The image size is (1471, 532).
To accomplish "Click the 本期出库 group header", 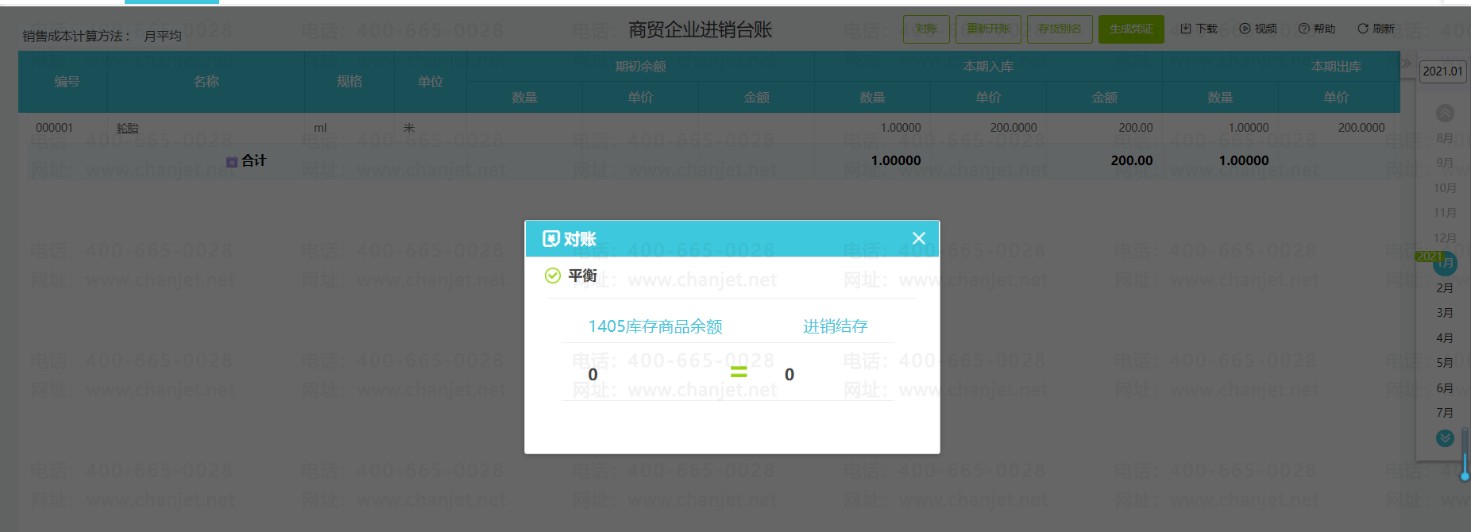I will click(x=1336, y=66).
